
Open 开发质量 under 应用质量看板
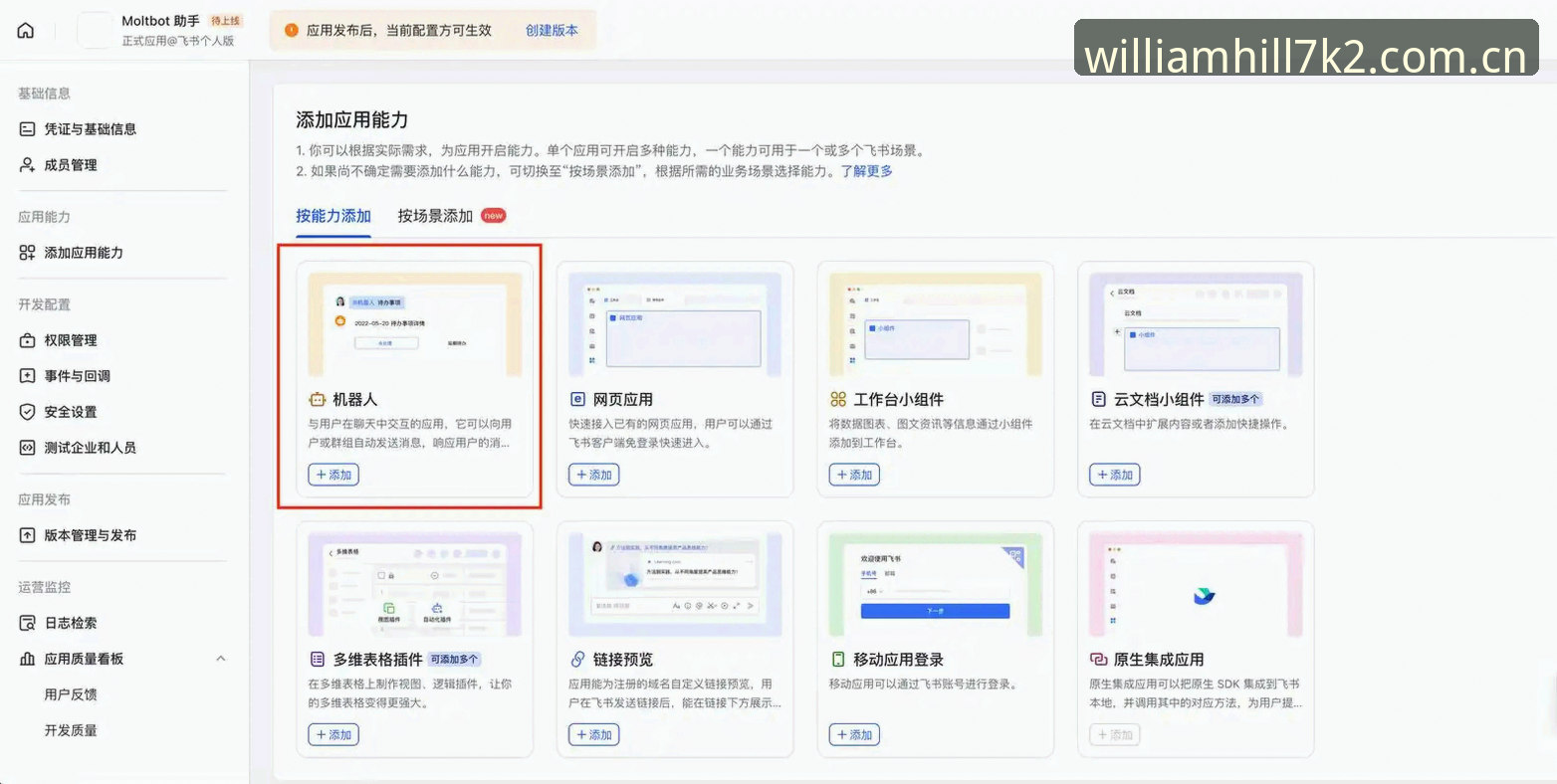coord(71,730)
